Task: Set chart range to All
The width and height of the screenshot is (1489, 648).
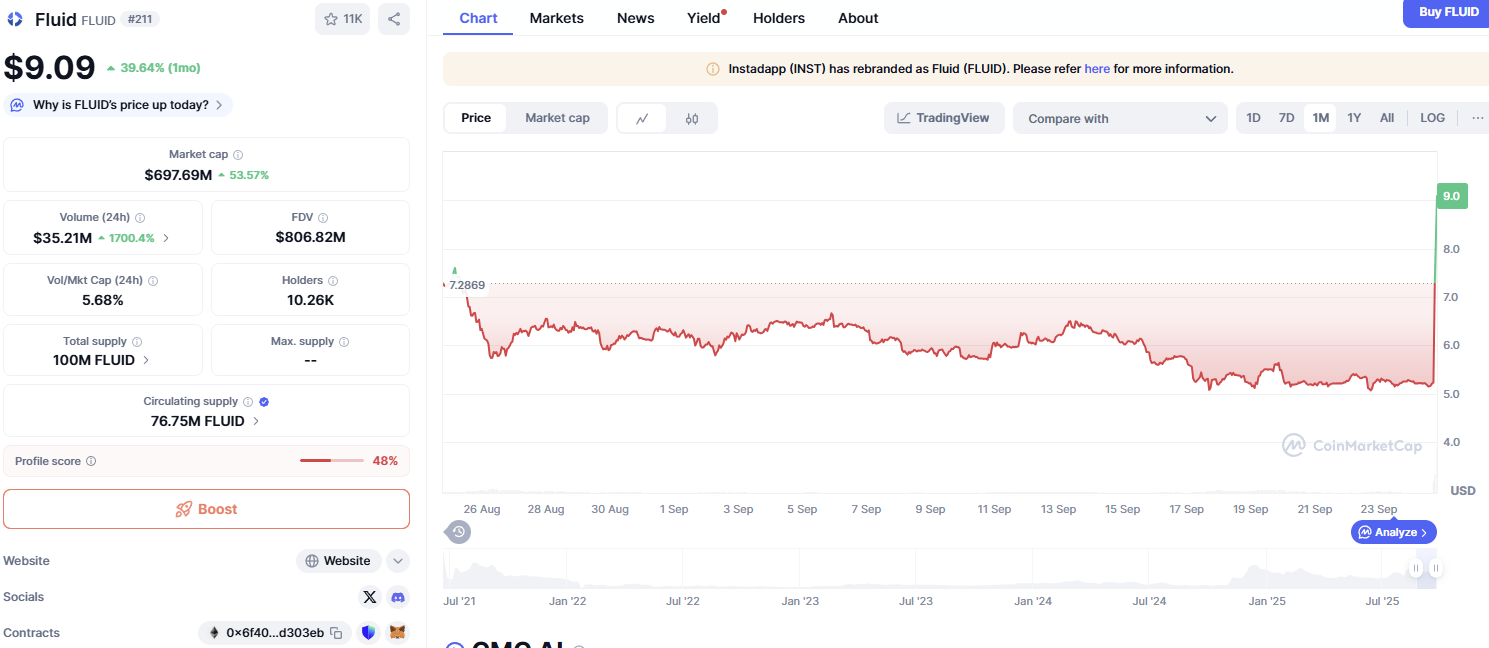Action: coord(1387,118)
